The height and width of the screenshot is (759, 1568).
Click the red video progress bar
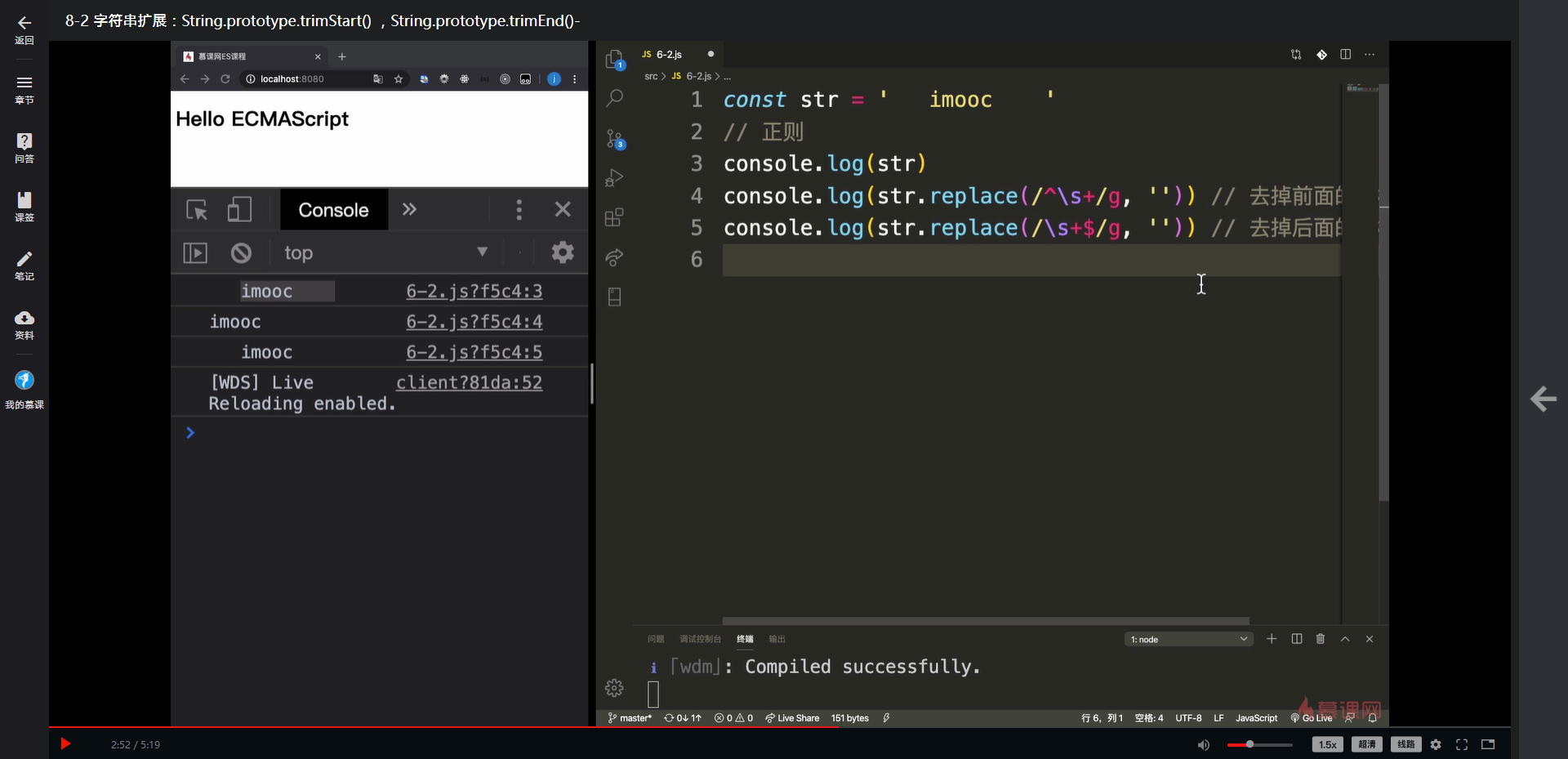[441, 726]
